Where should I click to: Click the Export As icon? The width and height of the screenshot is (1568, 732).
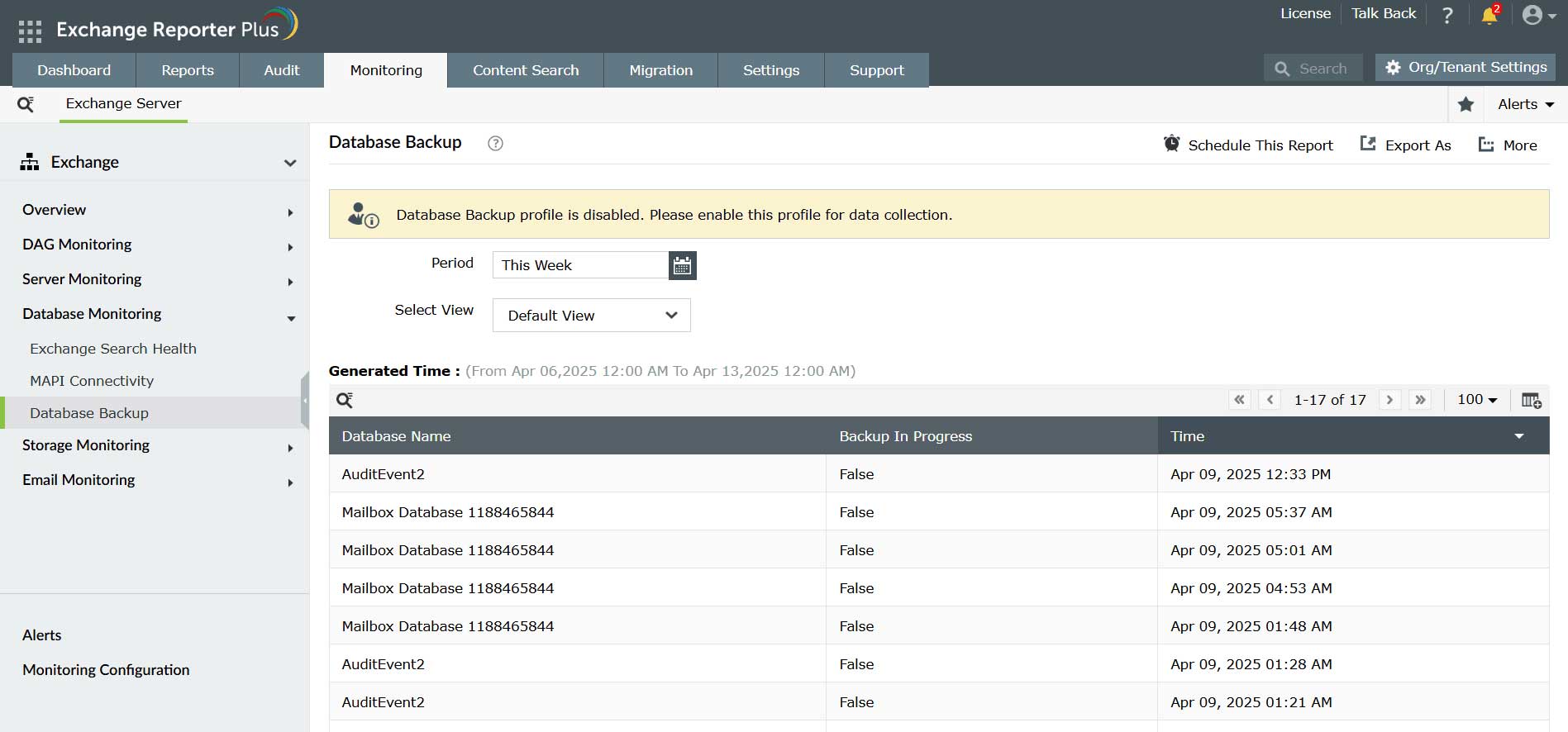[x=1368, y=144]
